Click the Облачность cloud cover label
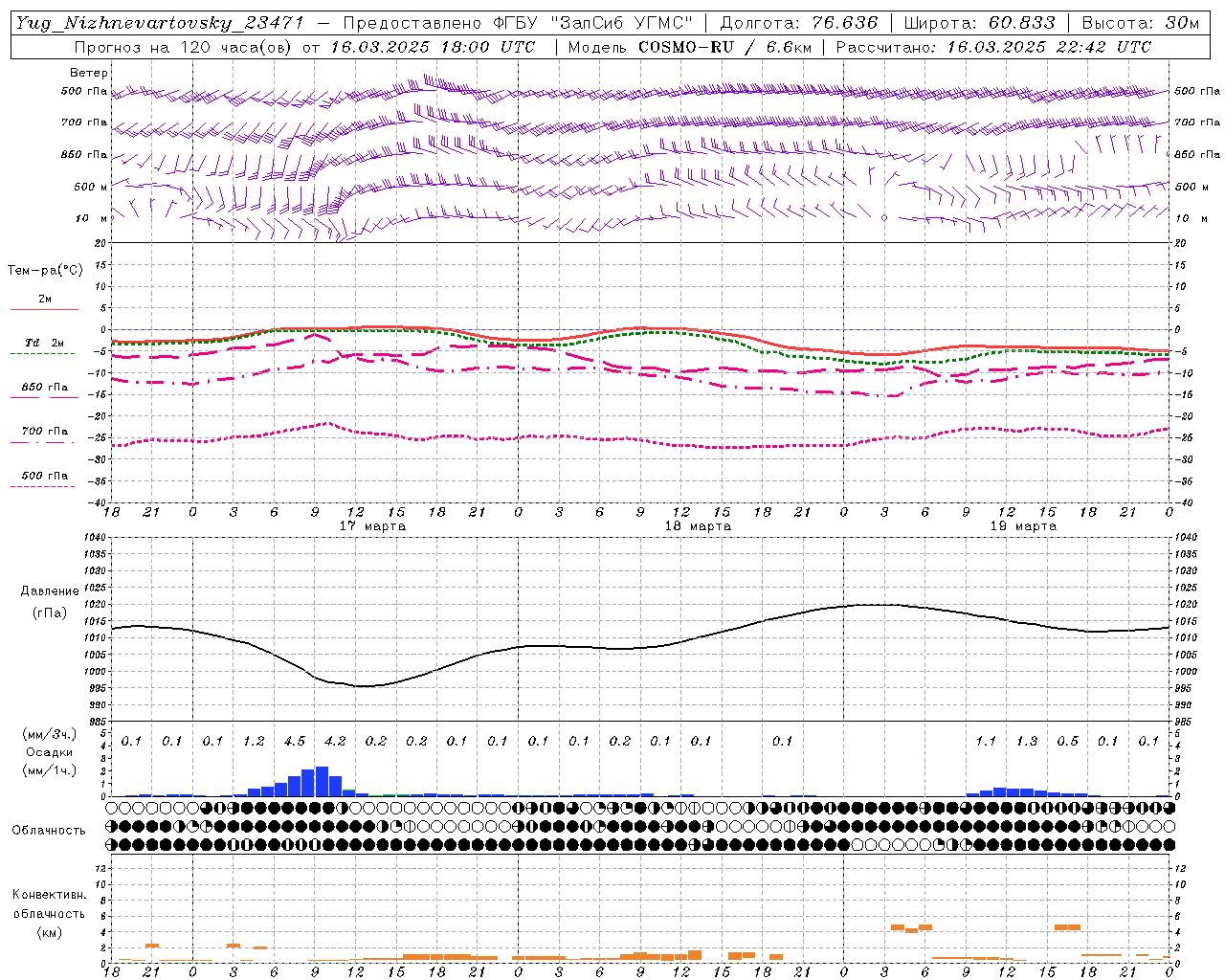 49,830
